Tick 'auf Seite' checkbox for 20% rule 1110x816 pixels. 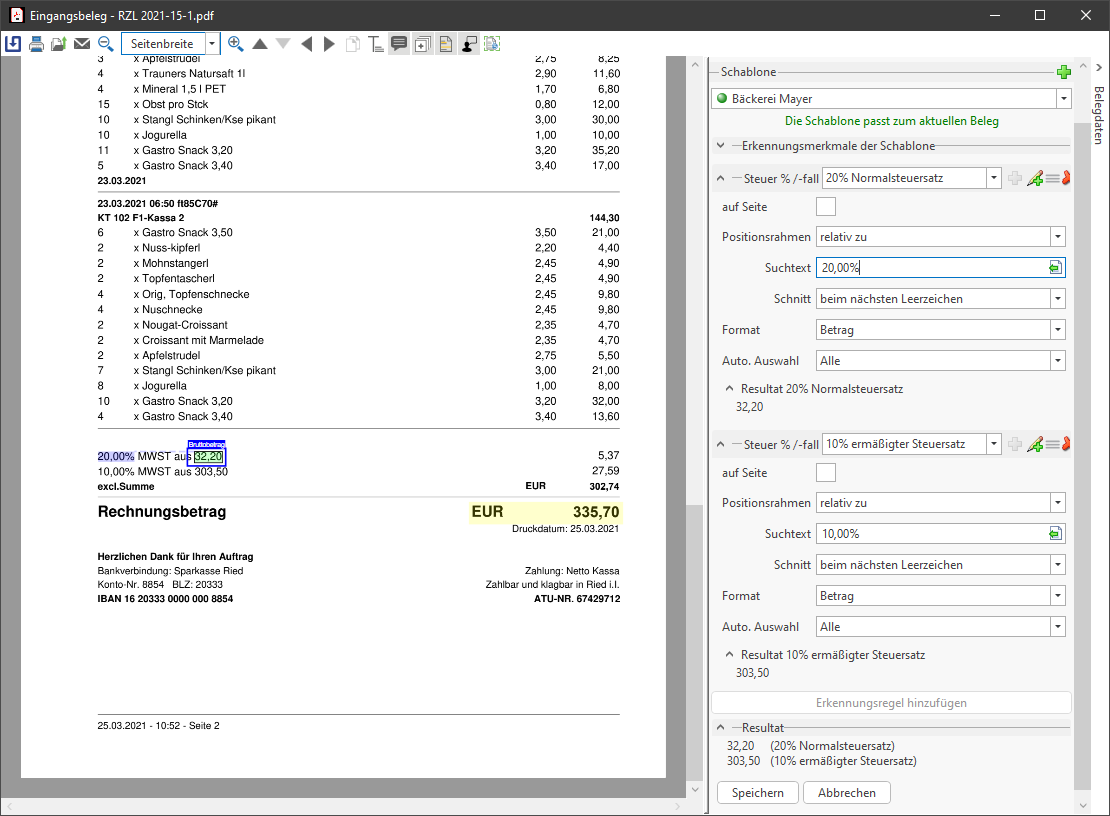(826, 207)
